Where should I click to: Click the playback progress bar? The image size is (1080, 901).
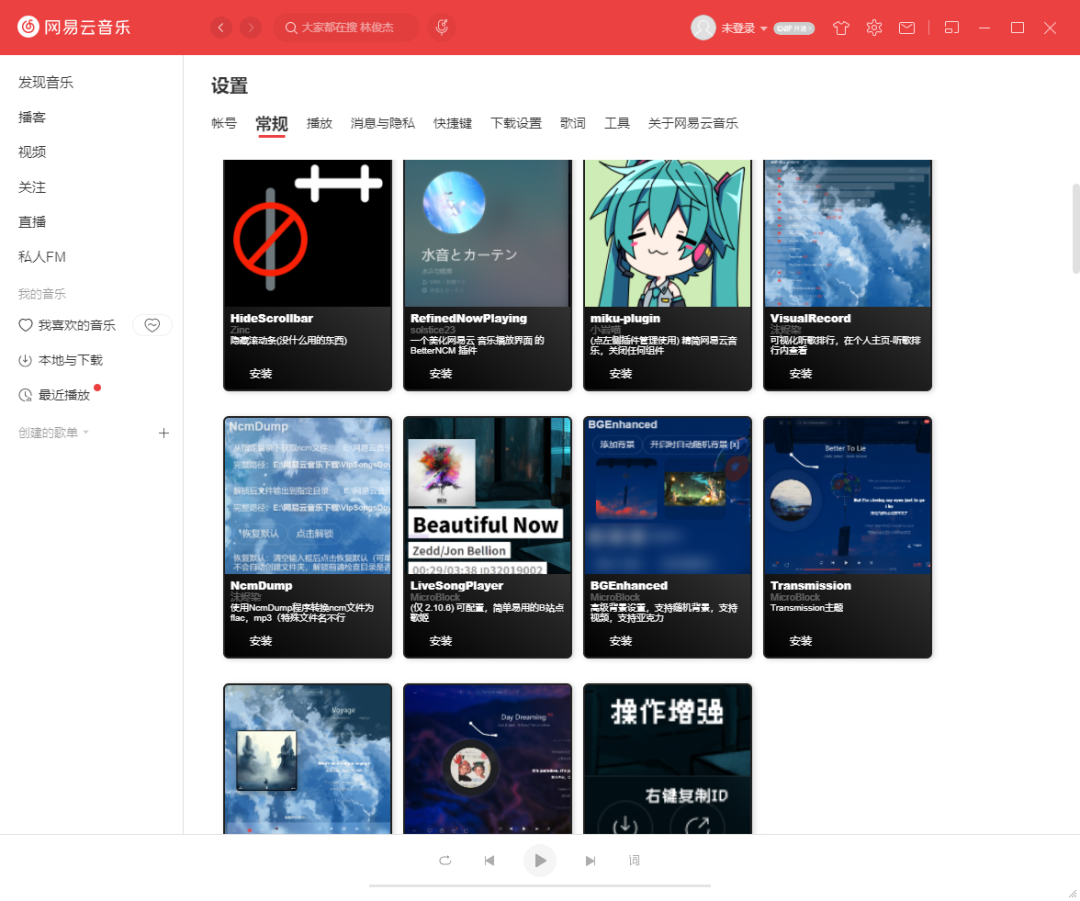click(539, 886)
